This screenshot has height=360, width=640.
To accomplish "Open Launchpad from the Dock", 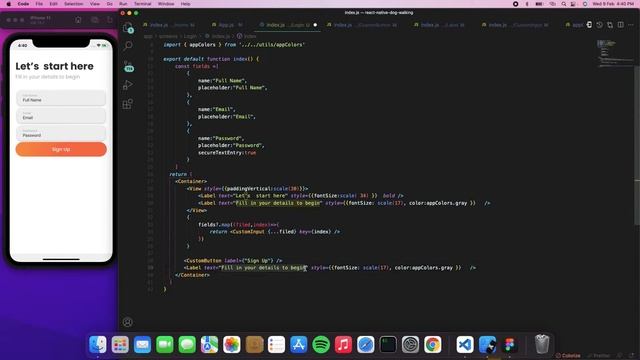I will tap(120, 344).
